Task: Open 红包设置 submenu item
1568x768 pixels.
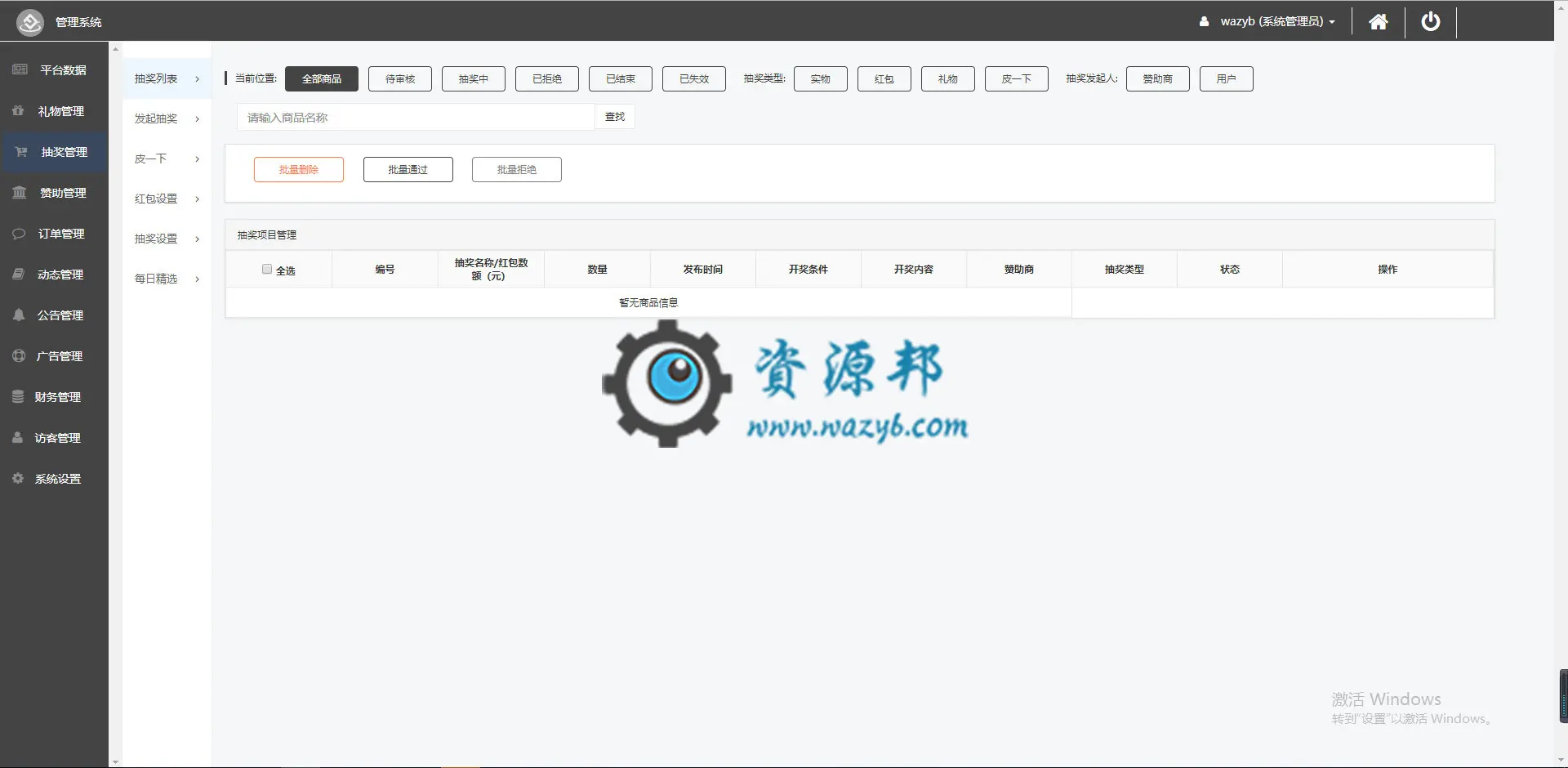Action: click(167, 199)
